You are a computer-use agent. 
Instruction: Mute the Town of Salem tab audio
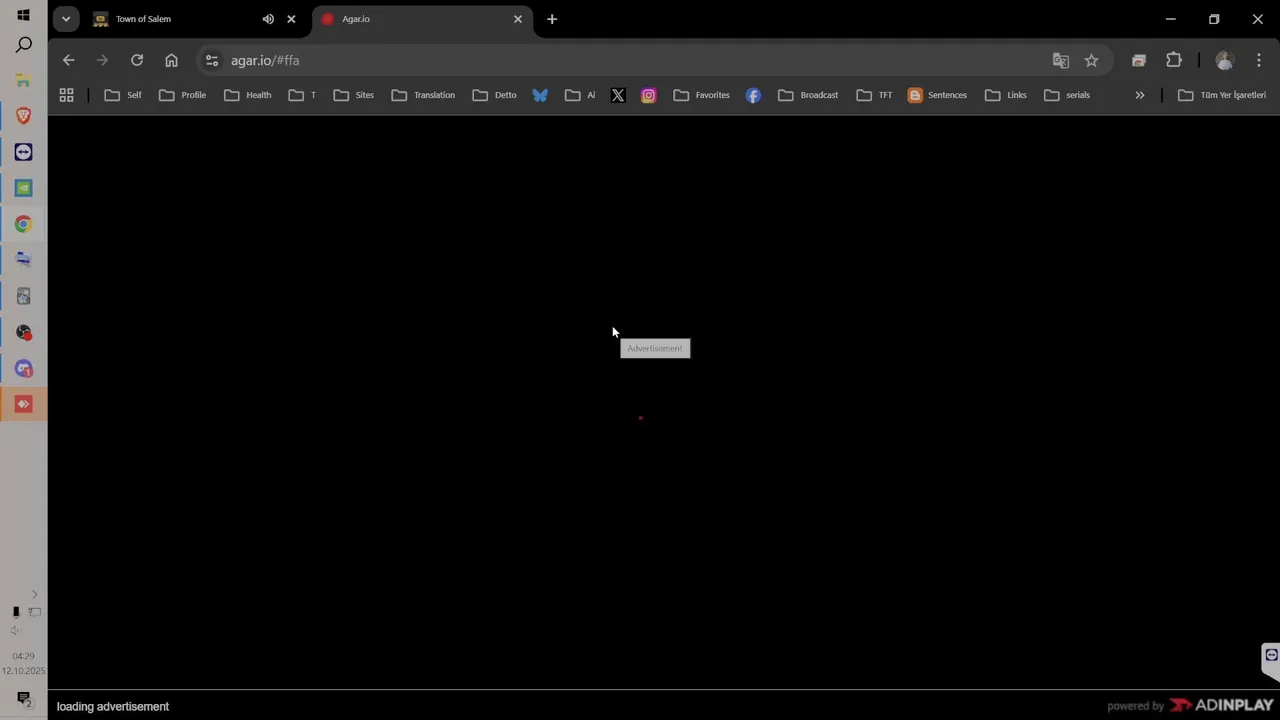coord(268,19)
